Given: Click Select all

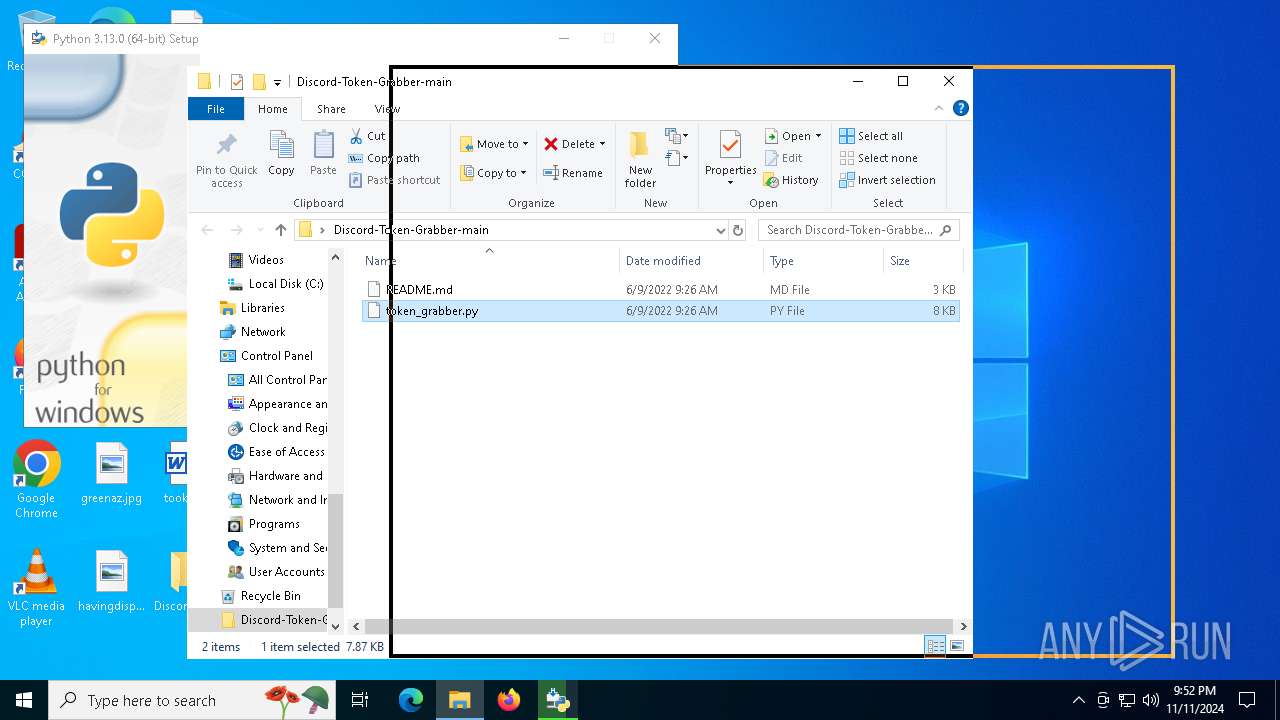Looking at the screenshot, I should [x=871, y=136].
